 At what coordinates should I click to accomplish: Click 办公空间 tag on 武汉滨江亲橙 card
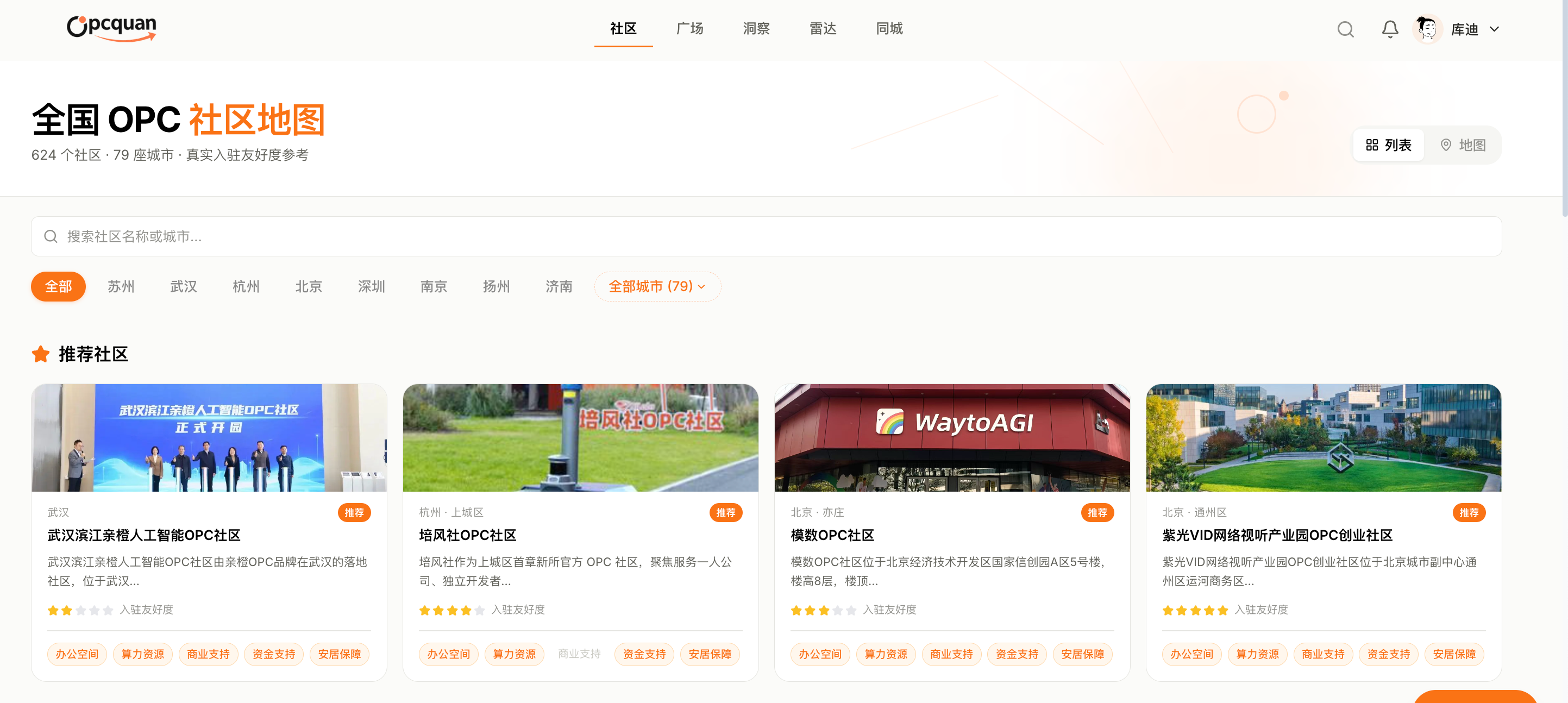tap(77, 654)
